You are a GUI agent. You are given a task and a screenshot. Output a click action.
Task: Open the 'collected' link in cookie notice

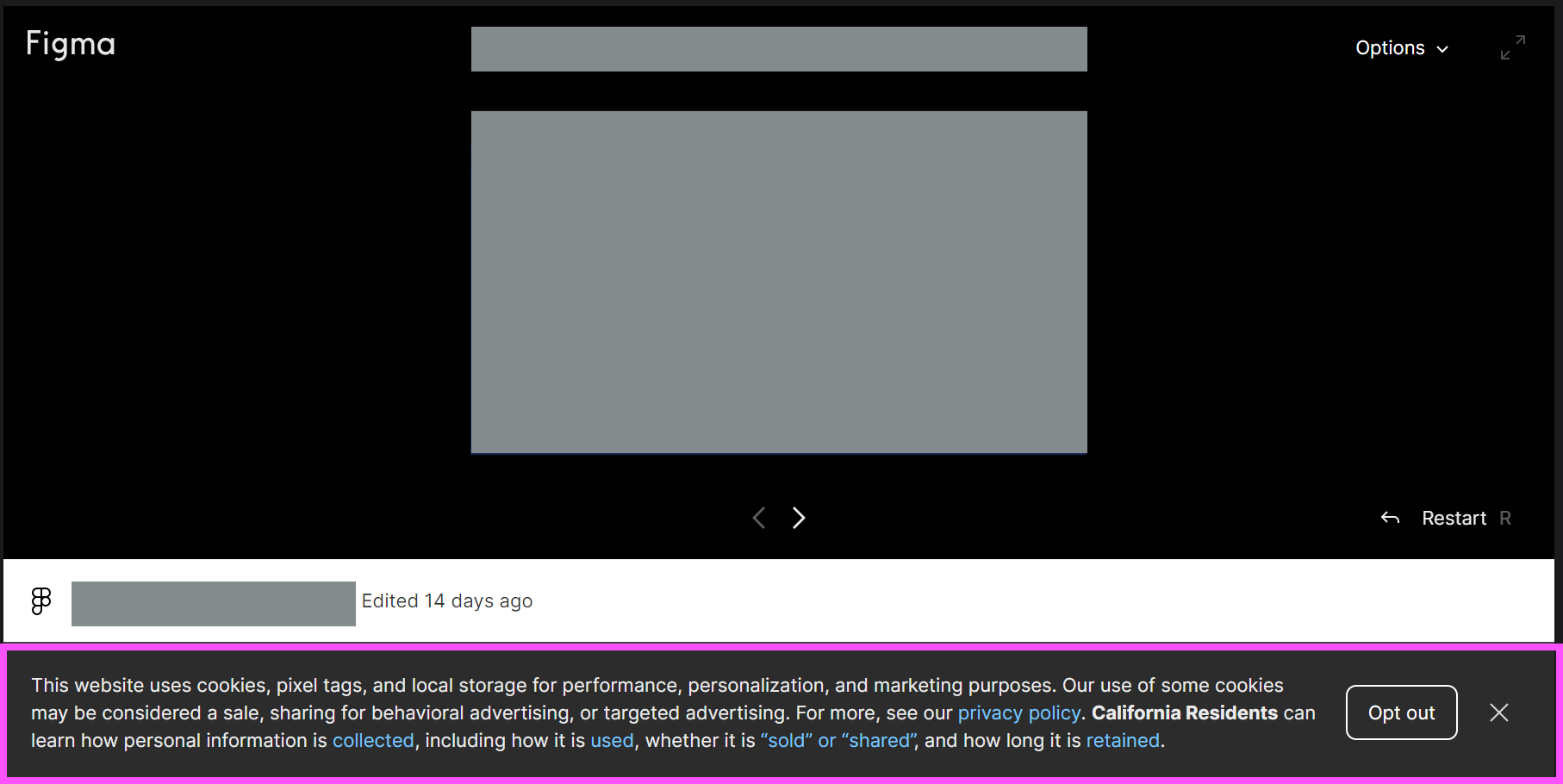coord(373,740)
